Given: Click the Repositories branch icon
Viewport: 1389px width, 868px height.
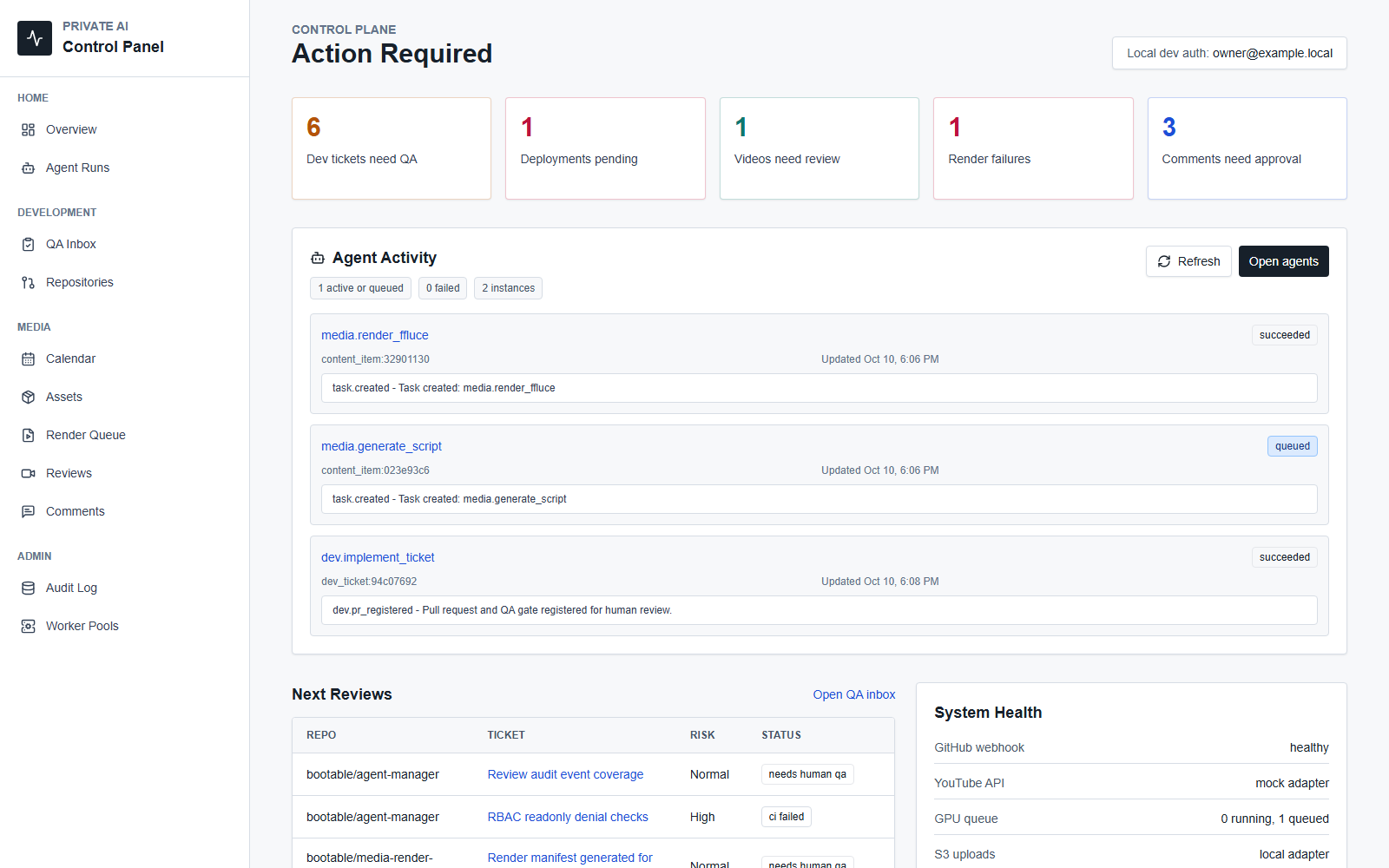Looking at the screenshot, I should 28,282.
